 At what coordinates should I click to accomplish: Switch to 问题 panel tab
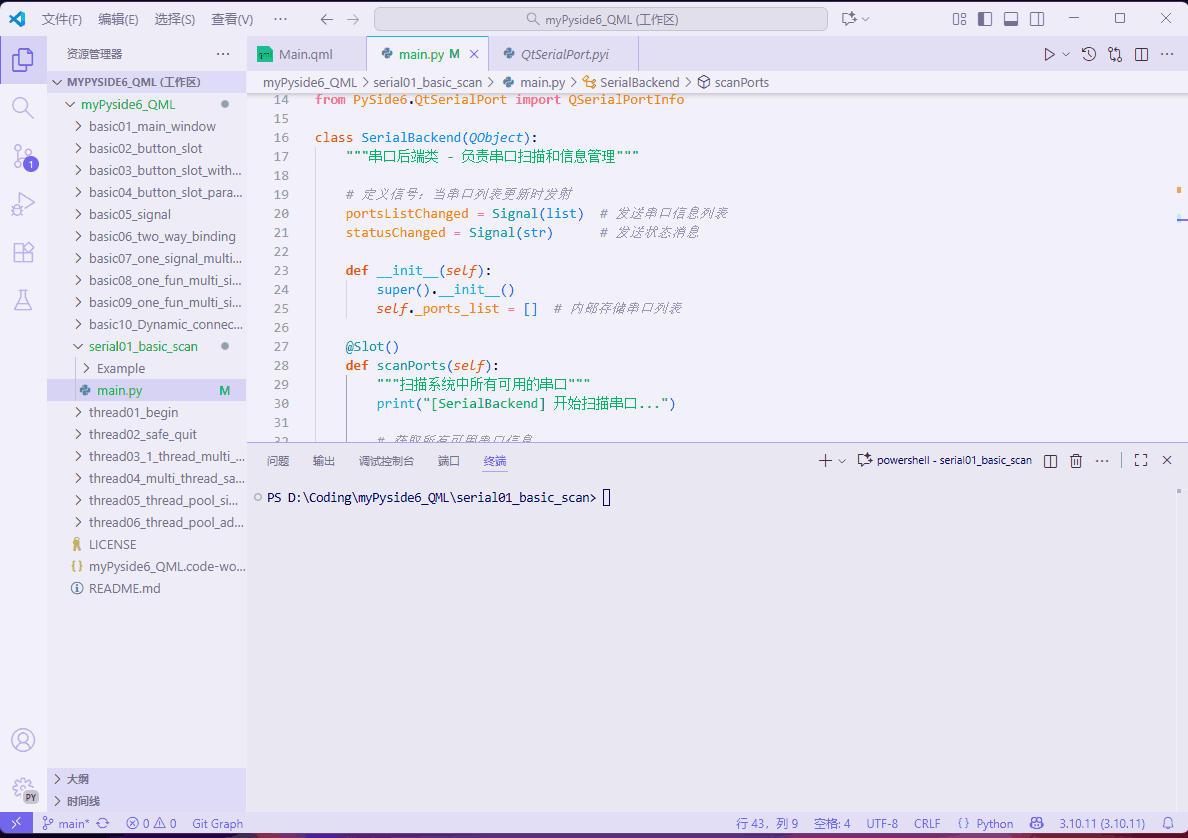pyautogui.click(x=278, y=461)
